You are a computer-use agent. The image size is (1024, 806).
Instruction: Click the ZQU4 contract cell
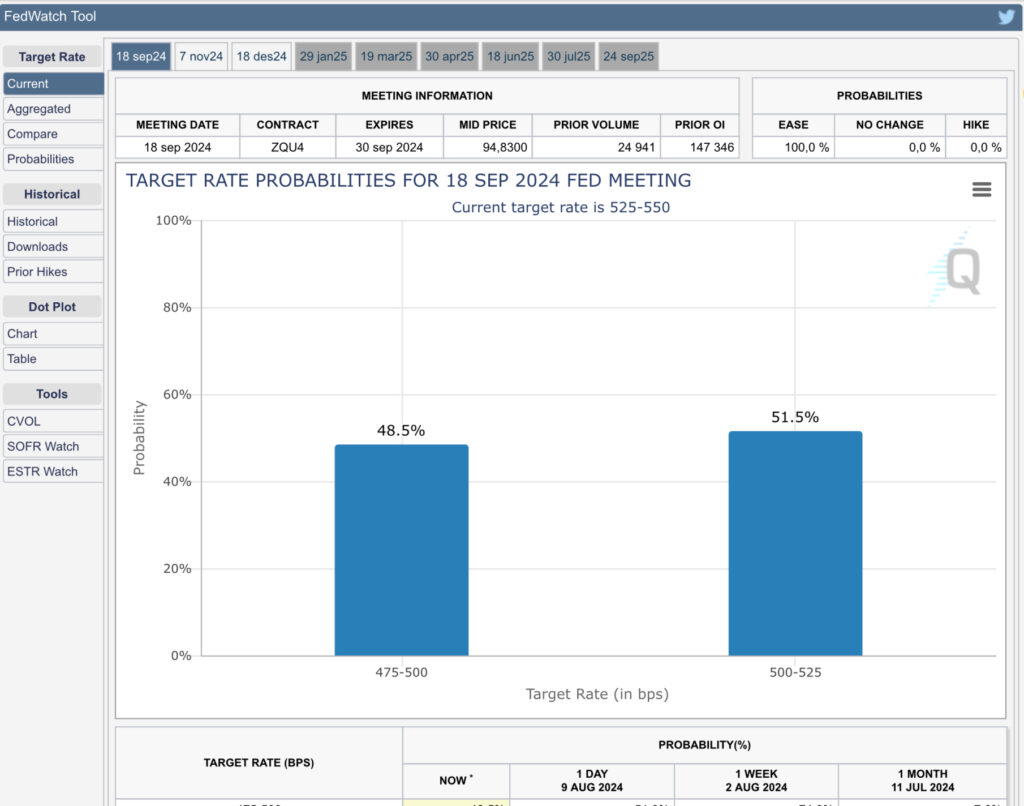pyautogui.click(x=287, y=148)
